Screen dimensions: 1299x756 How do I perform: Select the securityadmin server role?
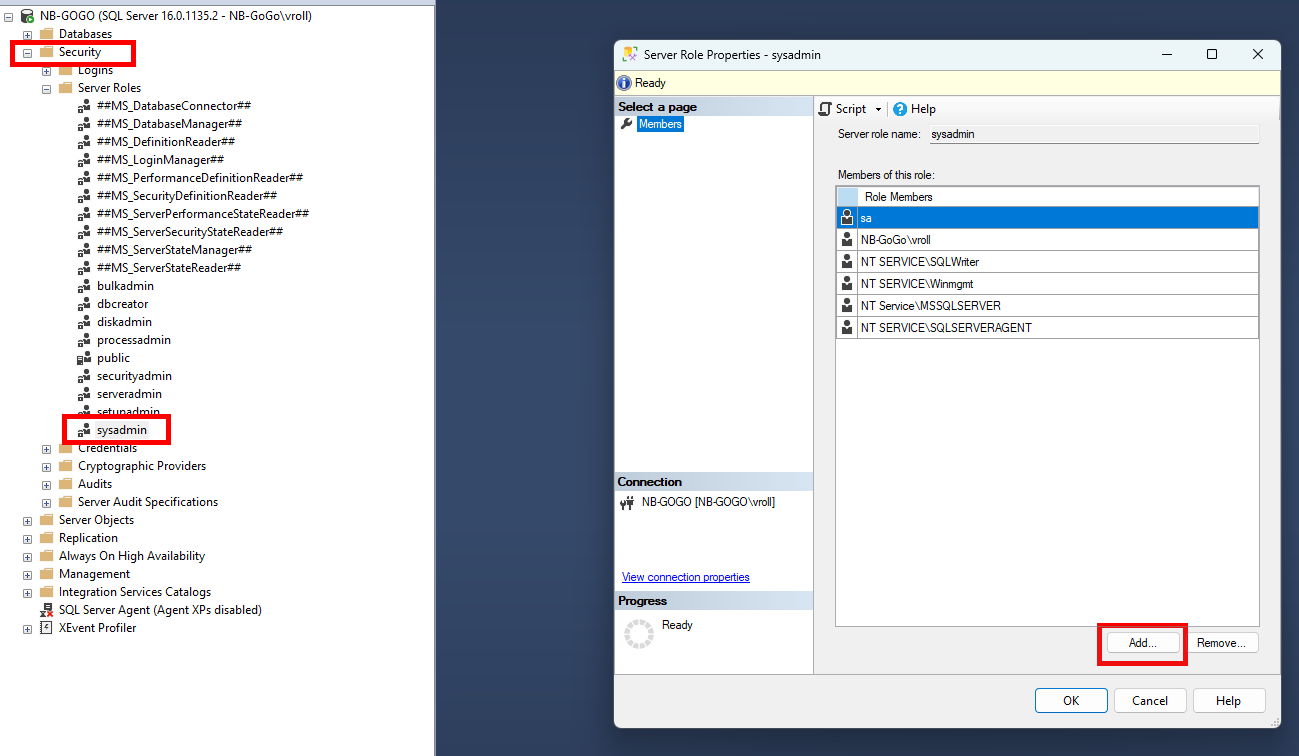(134, 376)
